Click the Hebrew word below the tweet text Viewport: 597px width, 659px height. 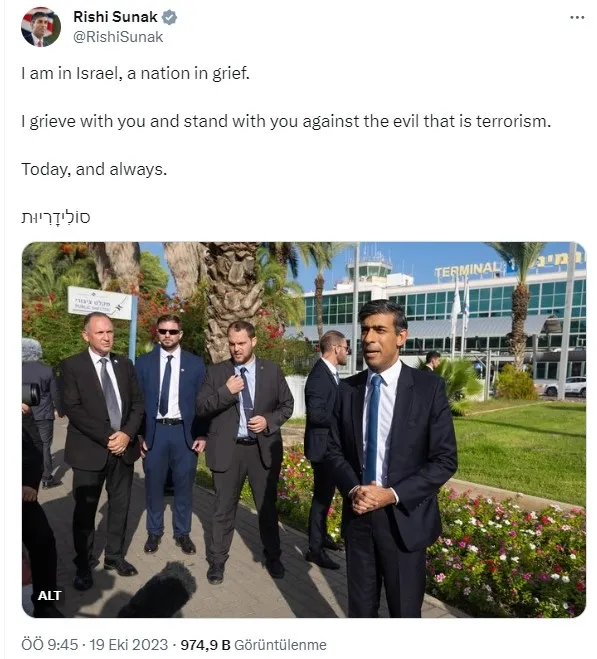(55, 217)
